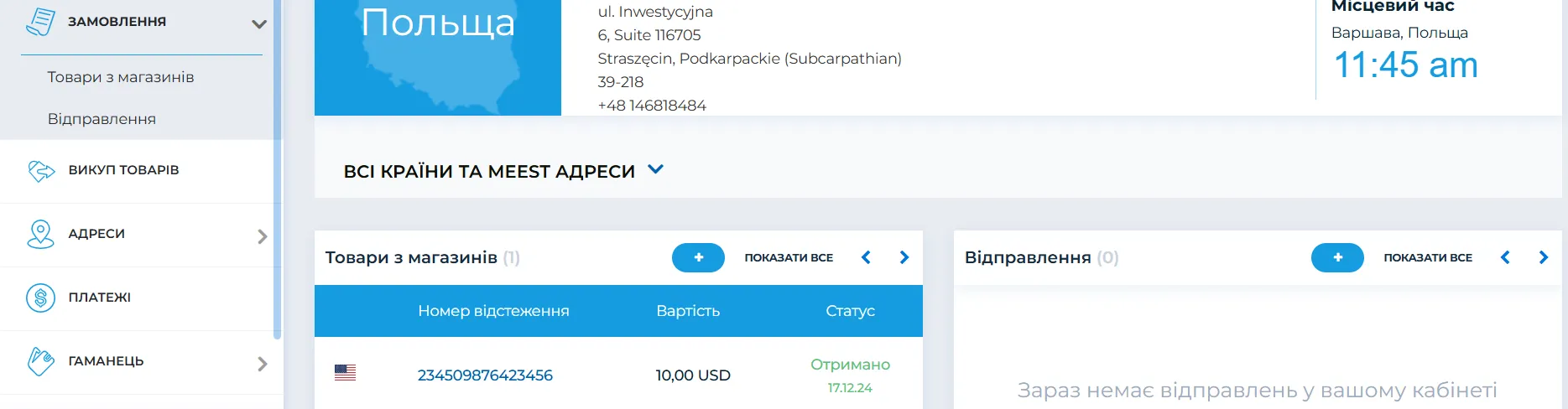The image size is (1568, 409).
Task: Add new shipment with Відправлення plus button
Action: tap(1337, 257)
